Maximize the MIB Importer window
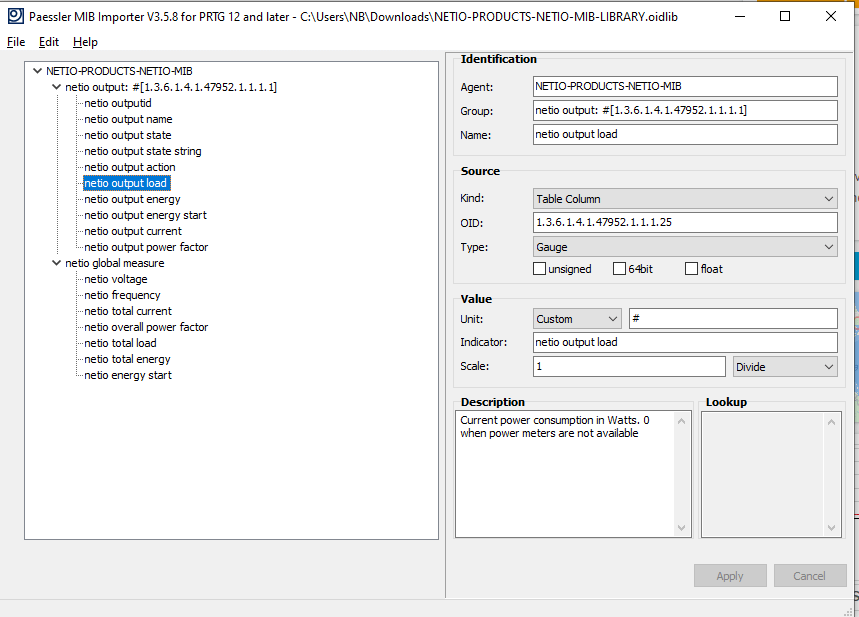Screen dimensions: 859x617 tap(784, 16)
